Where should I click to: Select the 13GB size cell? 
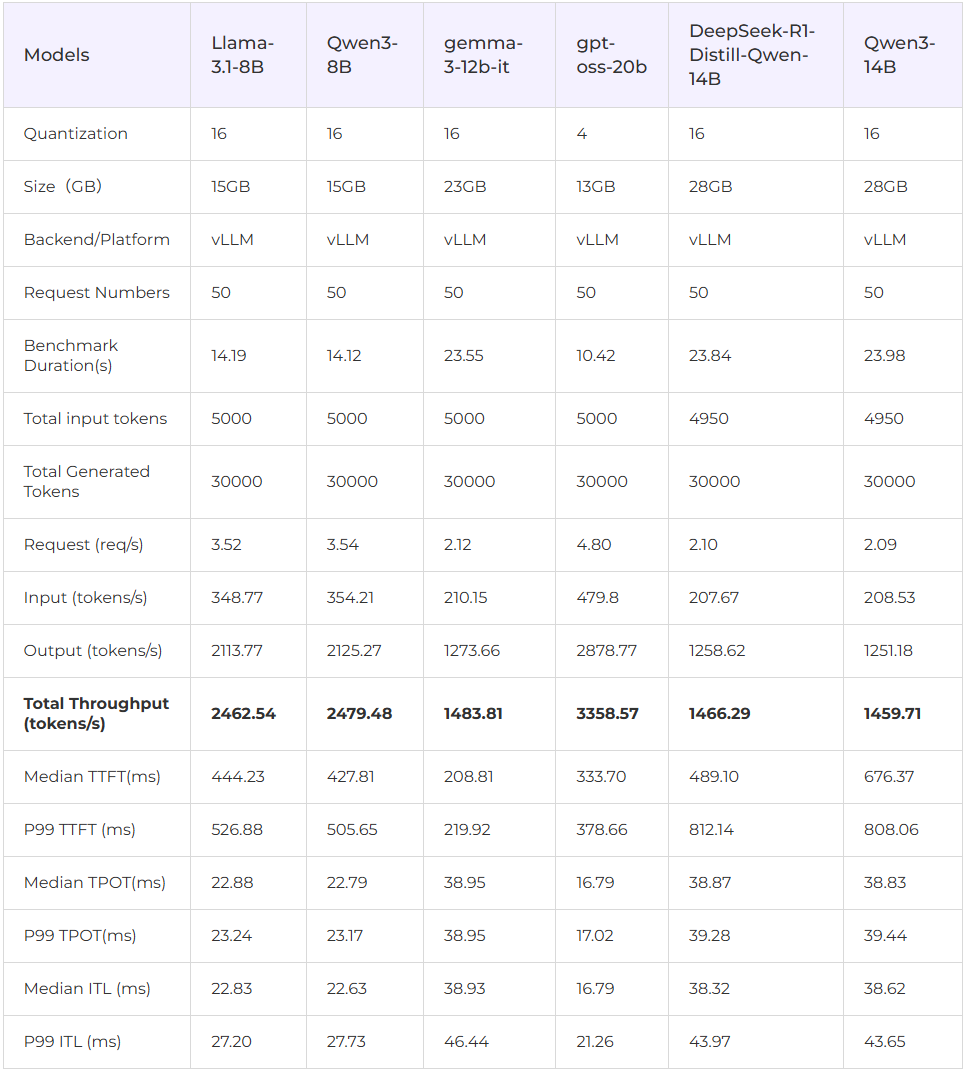(596, 187)
